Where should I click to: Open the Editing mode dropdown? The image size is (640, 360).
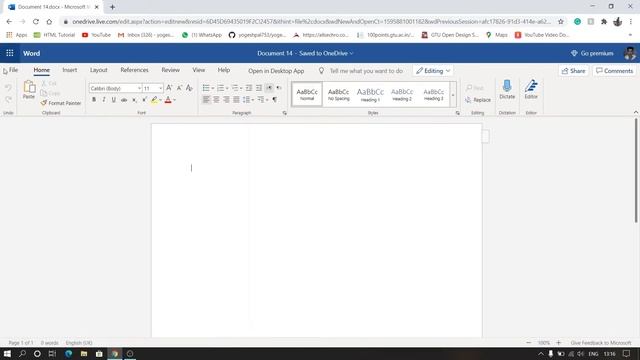click(433, 71)
